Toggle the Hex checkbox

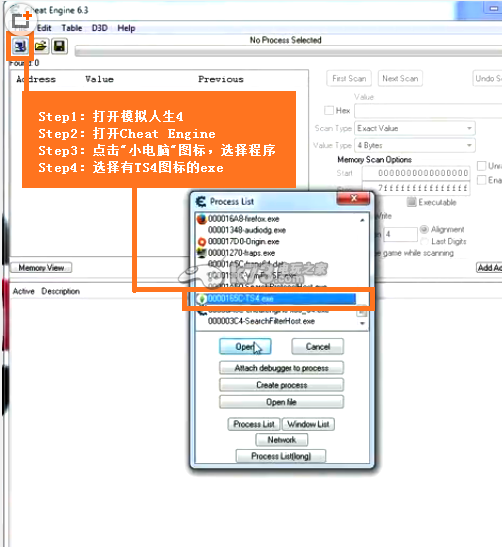[x=329, y=111]
